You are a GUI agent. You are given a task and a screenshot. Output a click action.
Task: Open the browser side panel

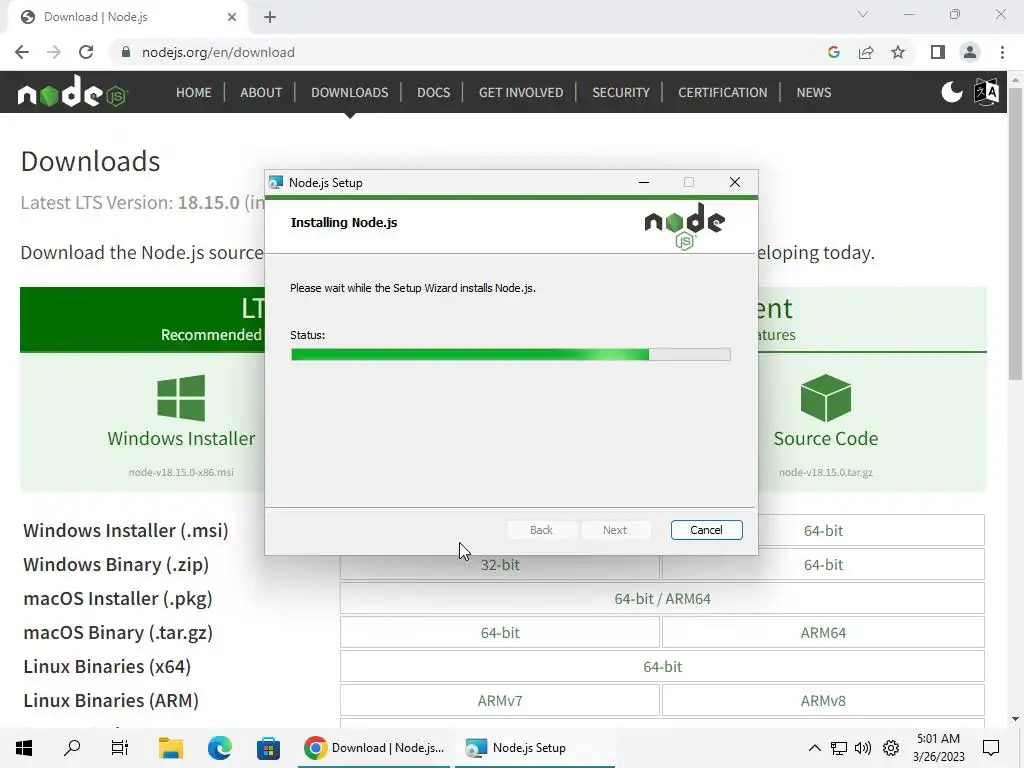point(938,52)
